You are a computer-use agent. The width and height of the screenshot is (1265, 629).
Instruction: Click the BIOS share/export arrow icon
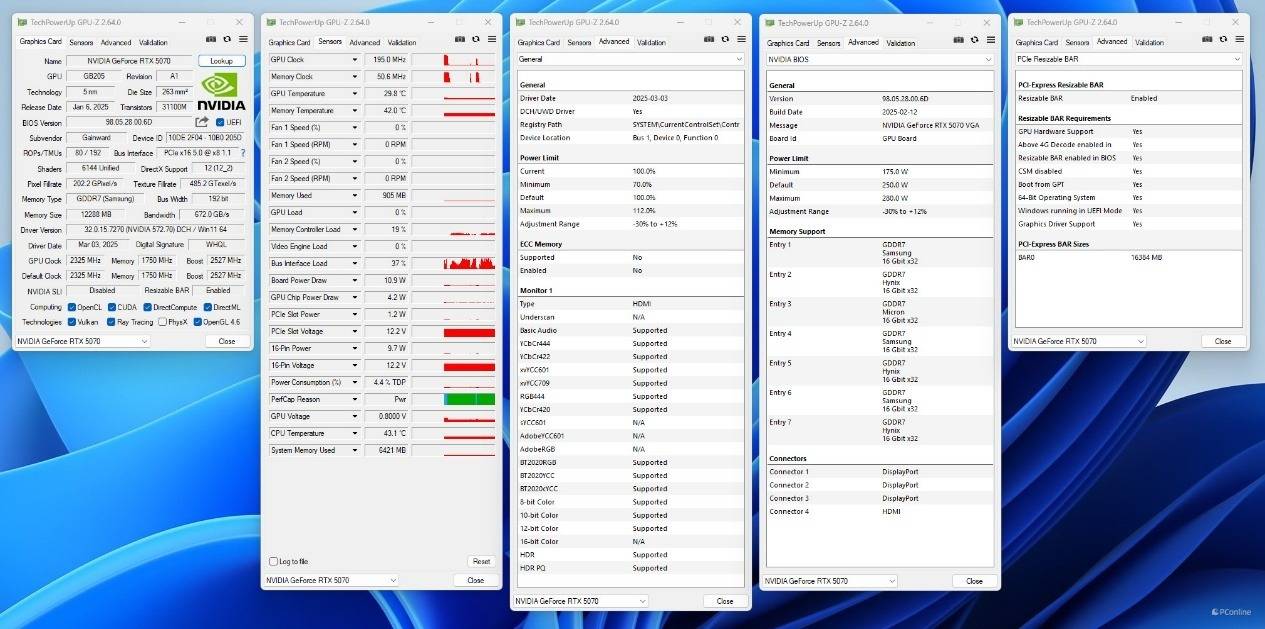click(x=201, y=122)
